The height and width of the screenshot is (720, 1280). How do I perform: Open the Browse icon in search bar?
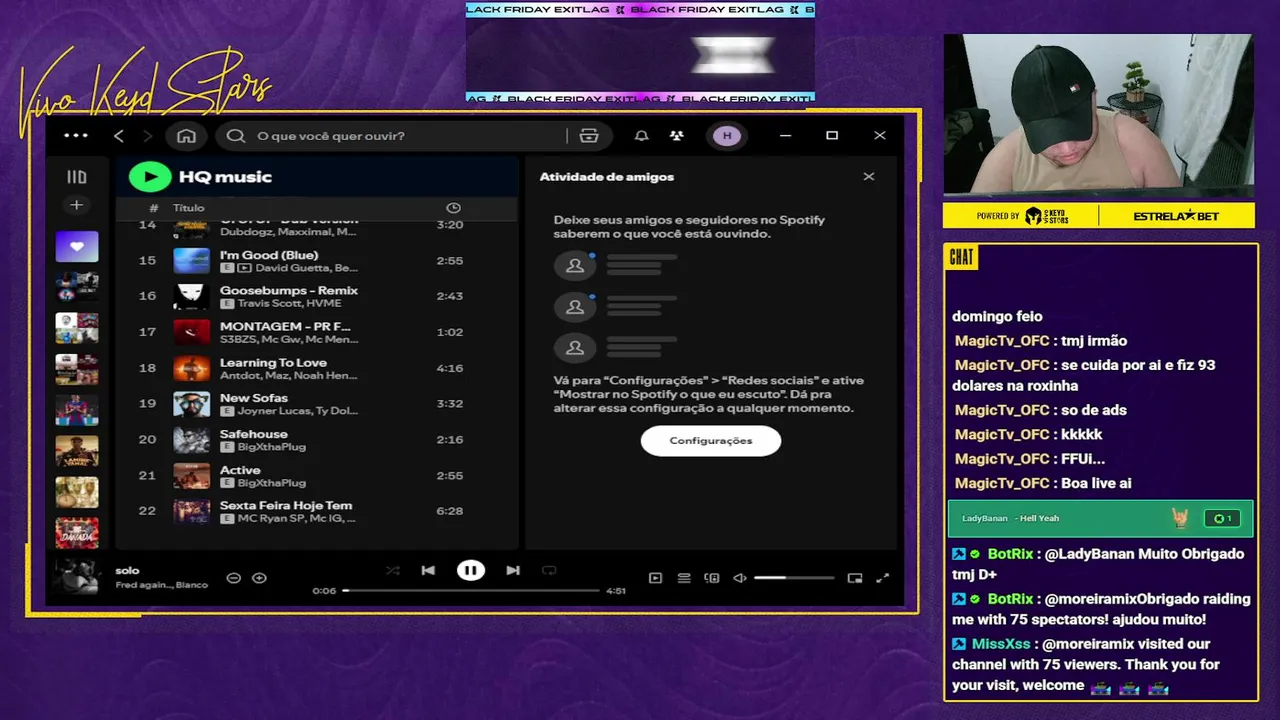[589, 136]
